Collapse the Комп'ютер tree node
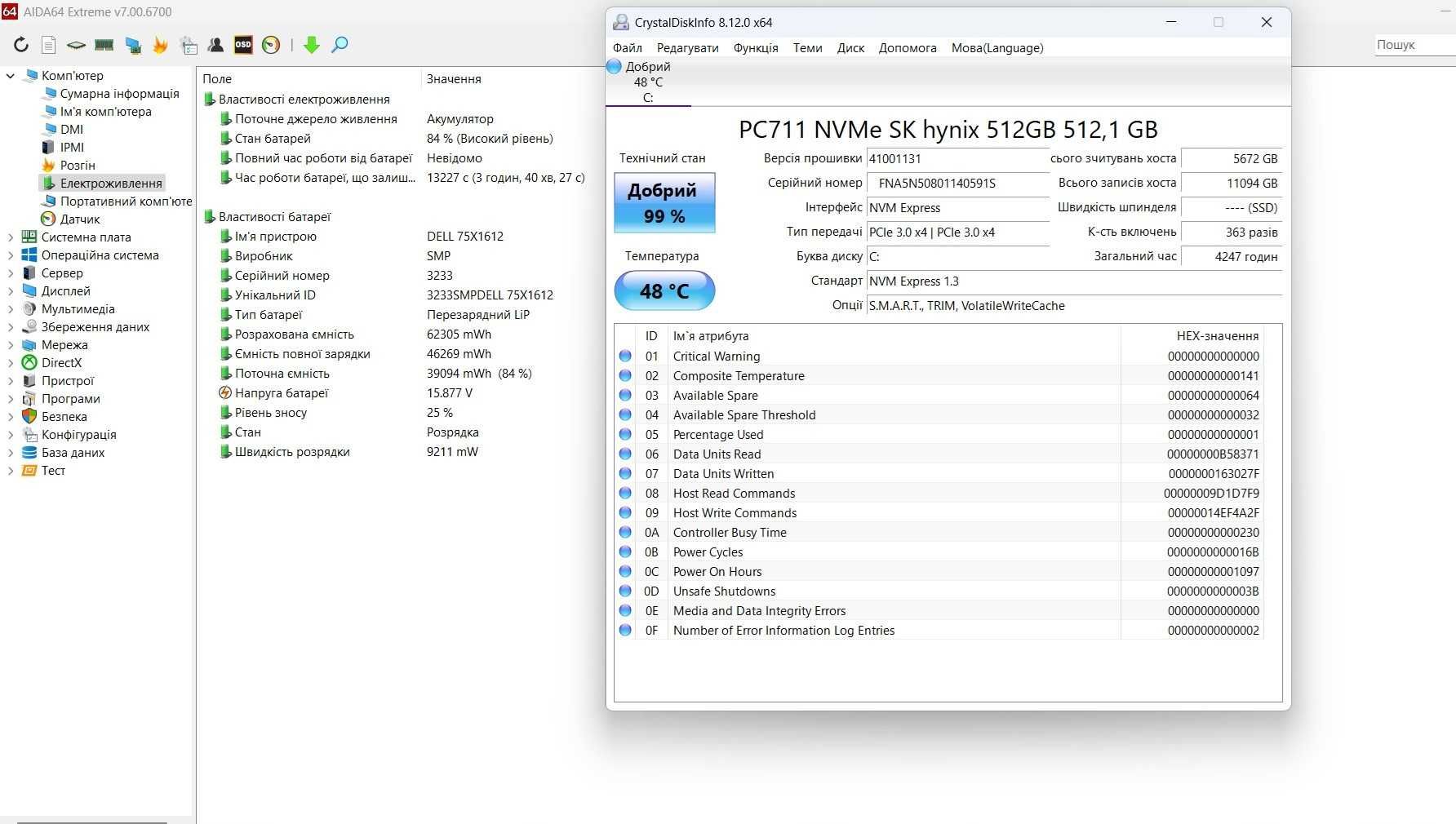 11,76
